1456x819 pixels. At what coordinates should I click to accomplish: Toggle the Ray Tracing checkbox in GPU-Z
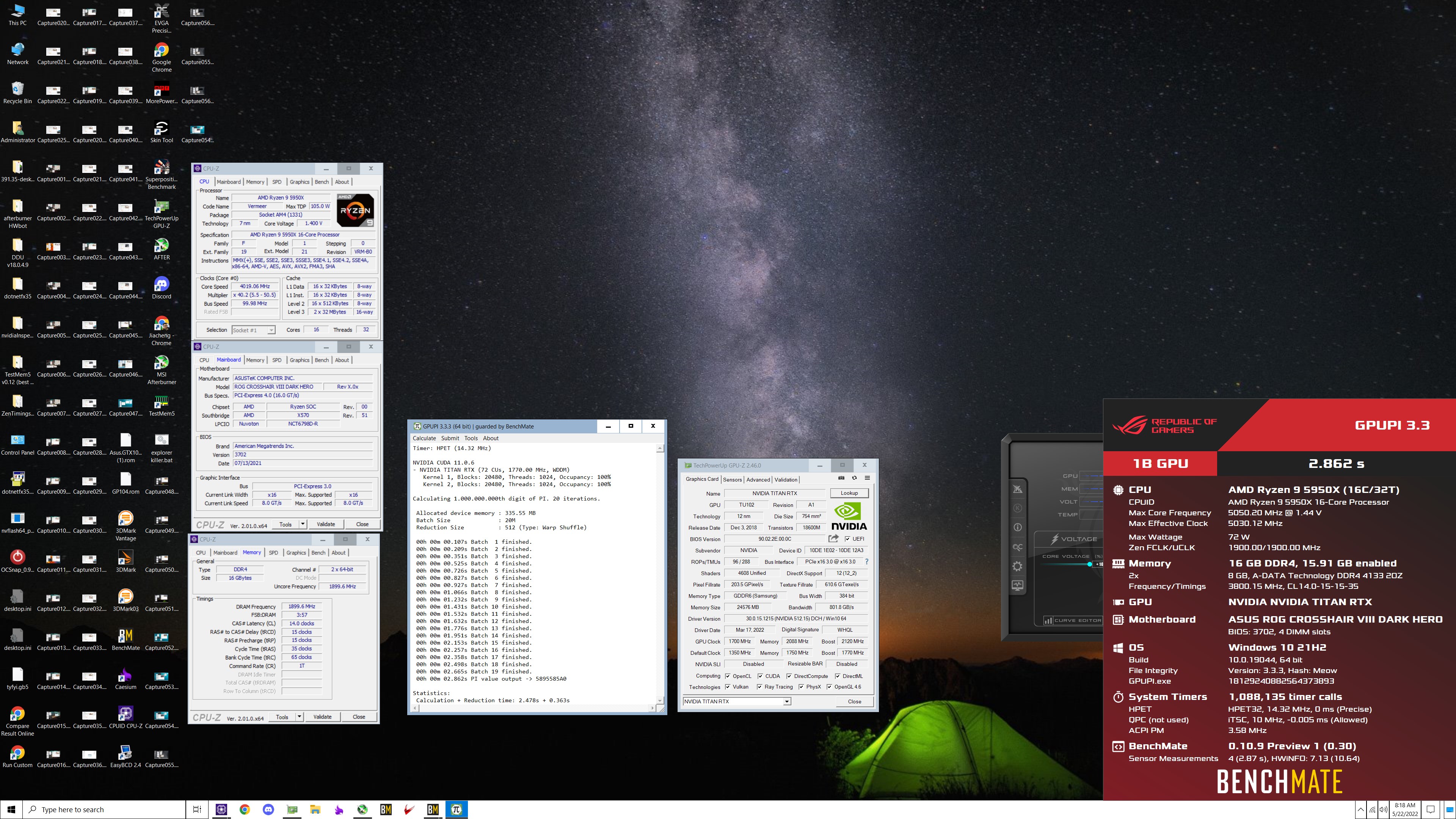tap(759, 687)
